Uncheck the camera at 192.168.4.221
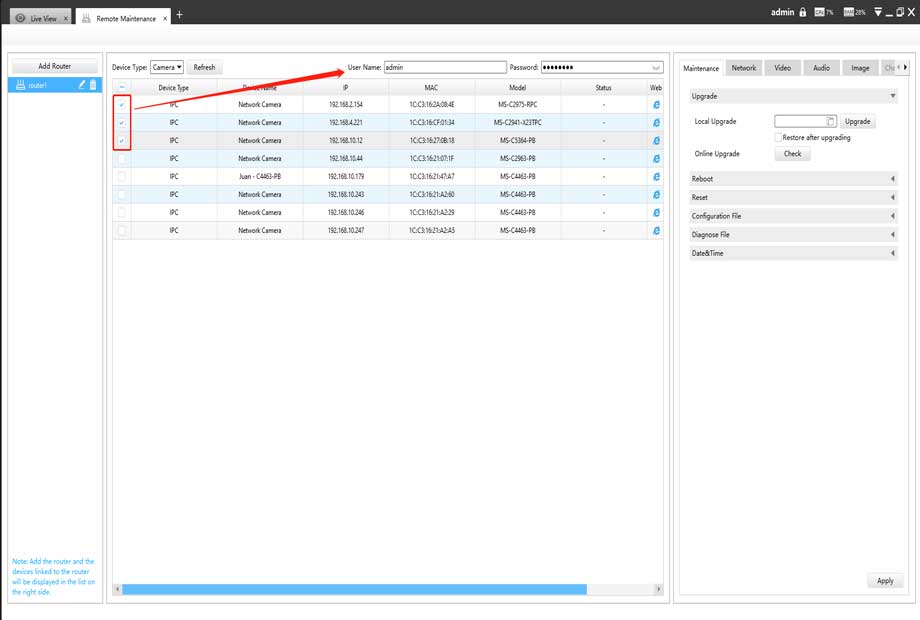The height and width of the screenshot is (620, 920). click(122, 123)
